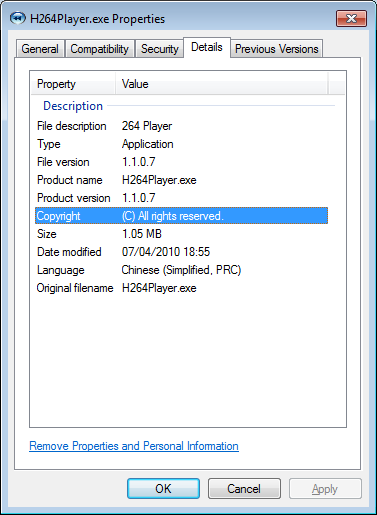Click the Cancel button
Screen dimensions: 377x515
click(244, 489)
